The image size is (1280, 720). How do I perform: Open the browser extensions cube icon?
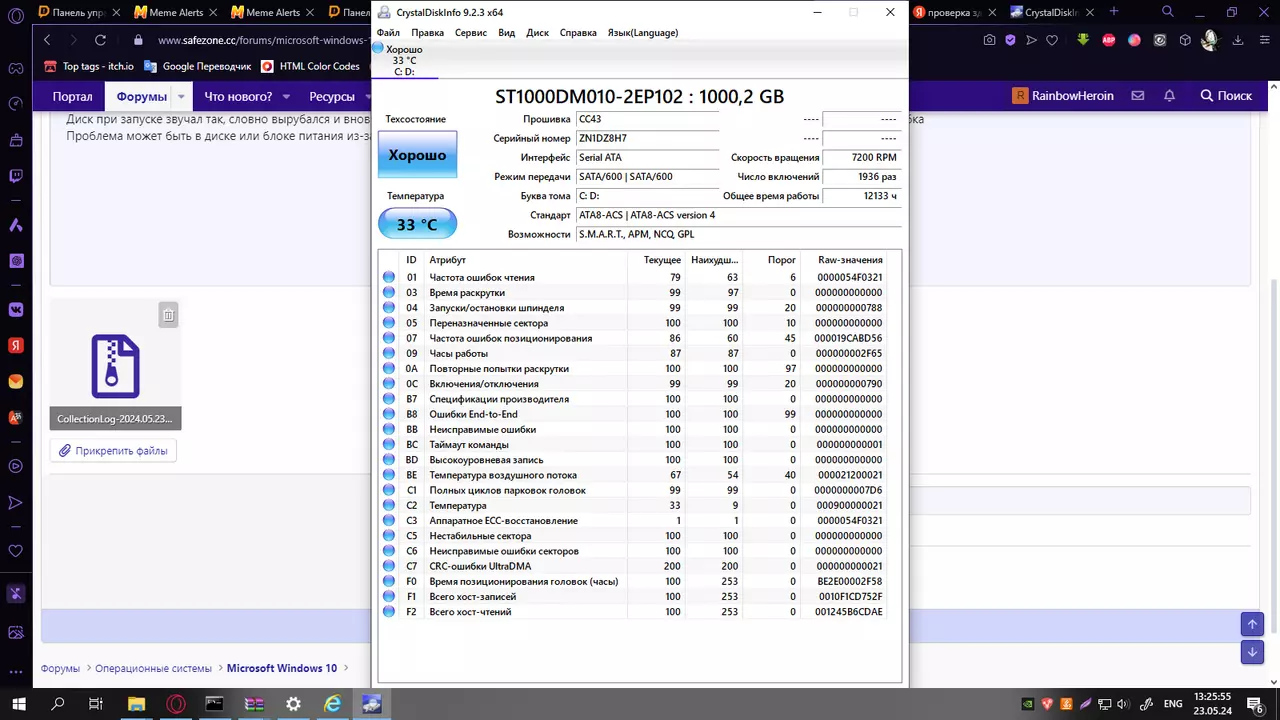pos(1186,40)
